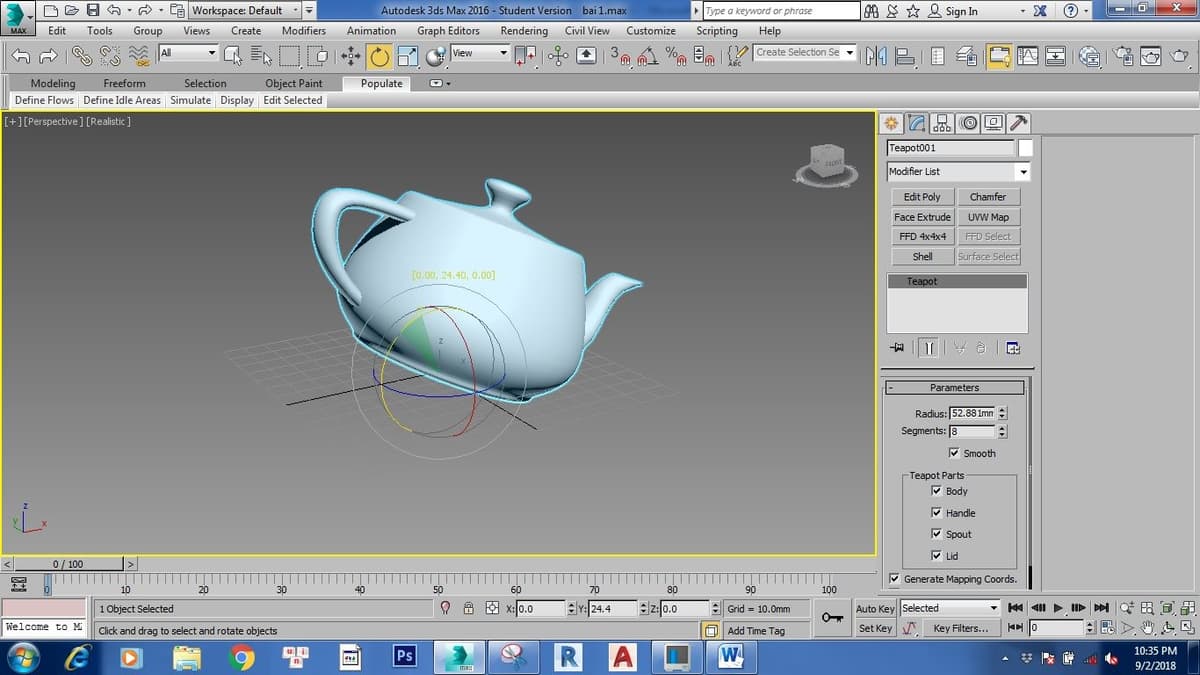The height and width of the screenshot is (675, 1200).
Task: Switch to the Create command panel tab
Action: tap(892, 124)
